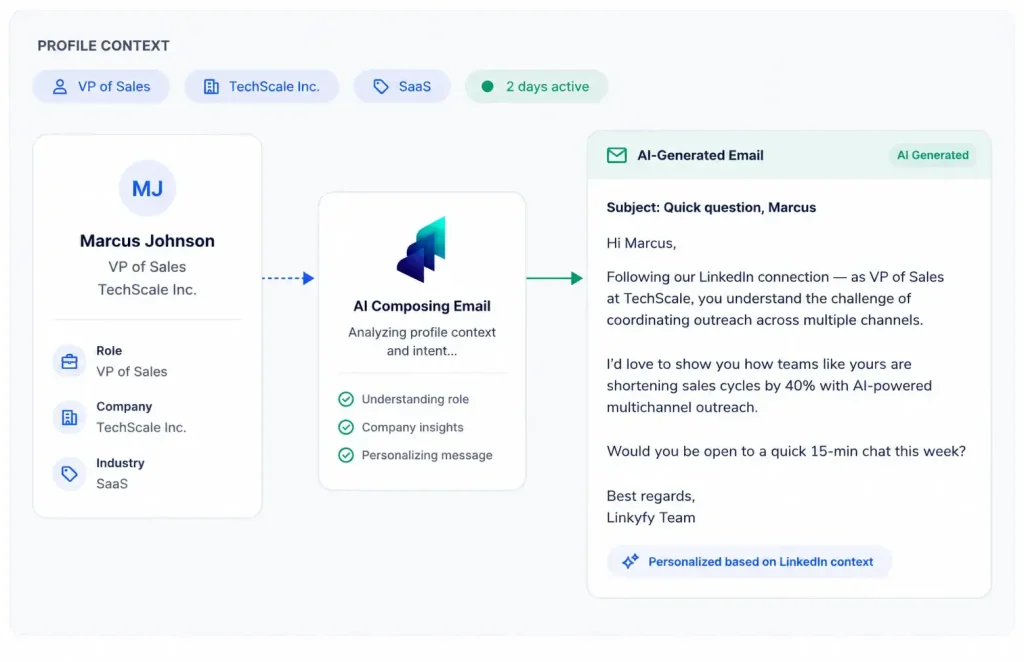Screen dimensions: 1024x662
Task: Click the person icon in VP of Sales chip
Action: tap(59, 87)
